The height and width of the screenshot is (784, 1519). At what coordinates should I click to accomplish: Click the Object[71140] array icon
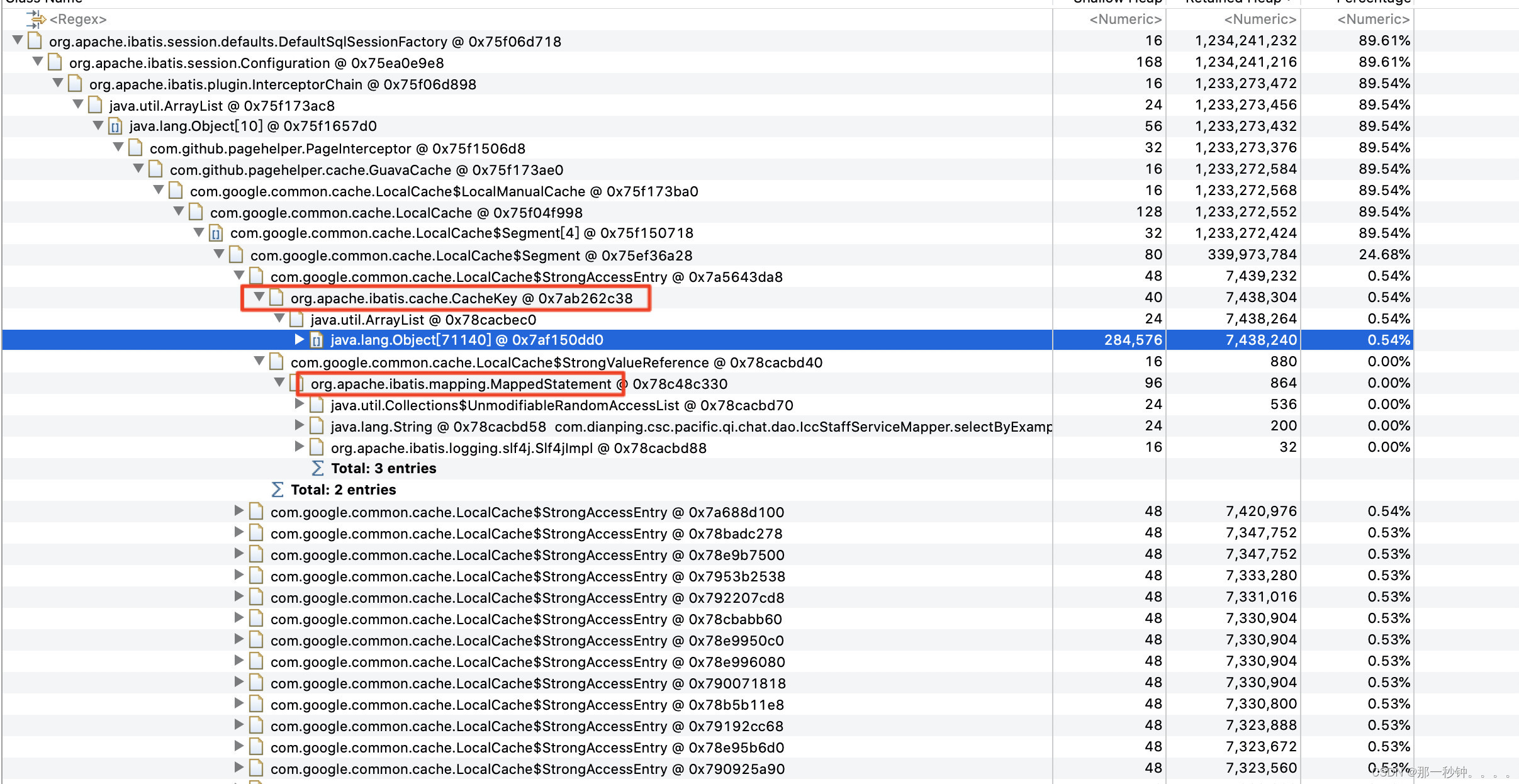pyautogui.click(x=317, y=340)
